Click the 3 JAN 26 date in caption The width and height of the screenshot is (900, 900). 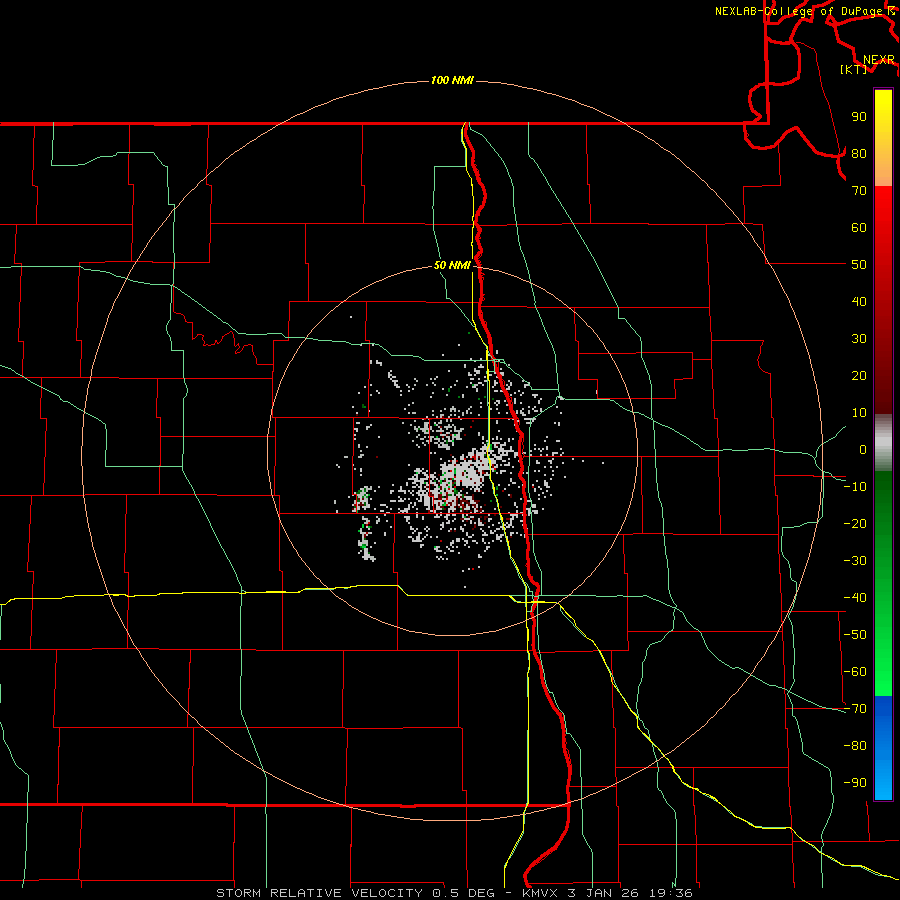point(603,893)
